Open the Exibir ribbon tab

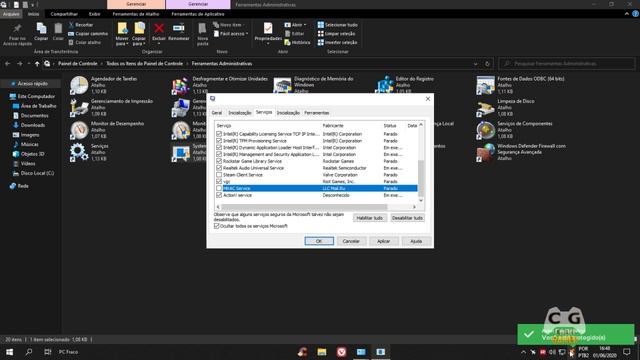point(94,14)
